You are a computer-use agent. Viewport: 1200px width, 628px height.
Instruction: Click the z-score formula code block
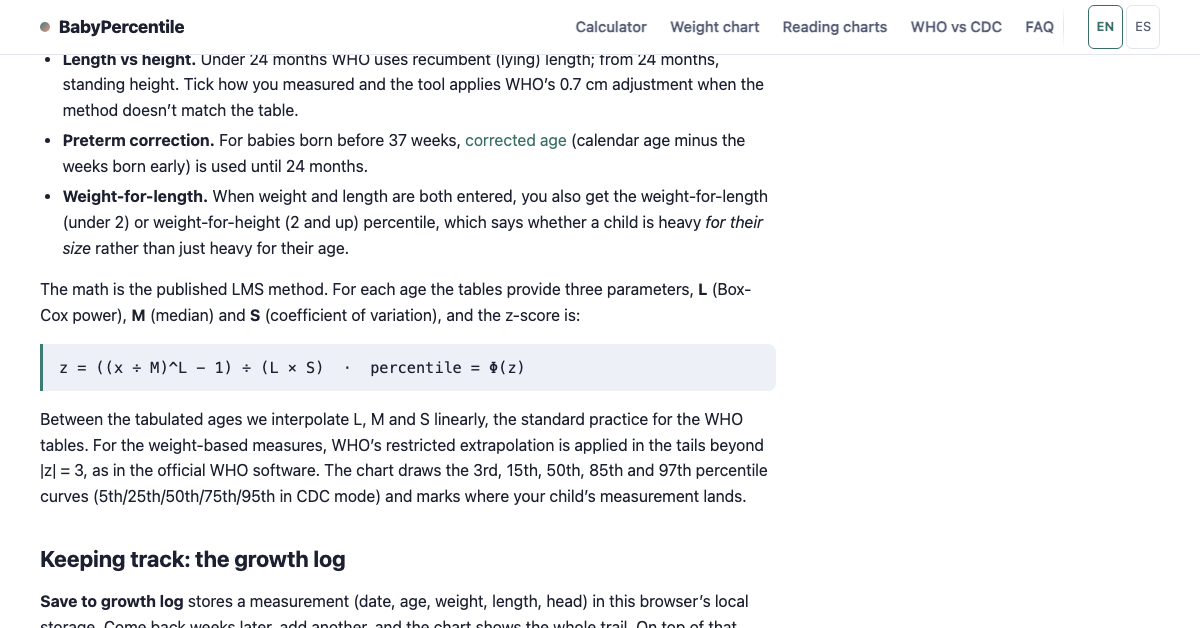coord(408,367)
